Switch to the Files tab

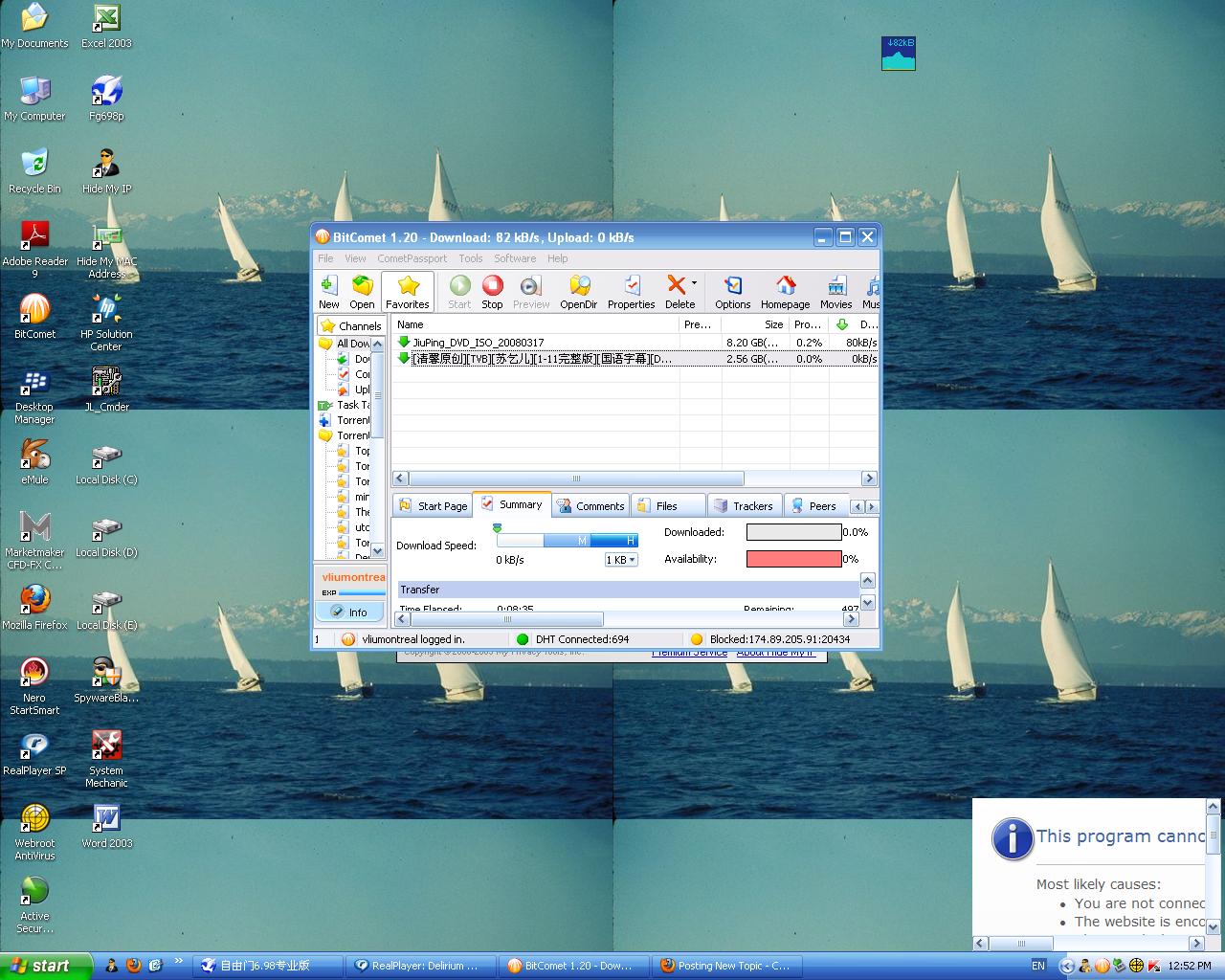click(x=667, y=506)
